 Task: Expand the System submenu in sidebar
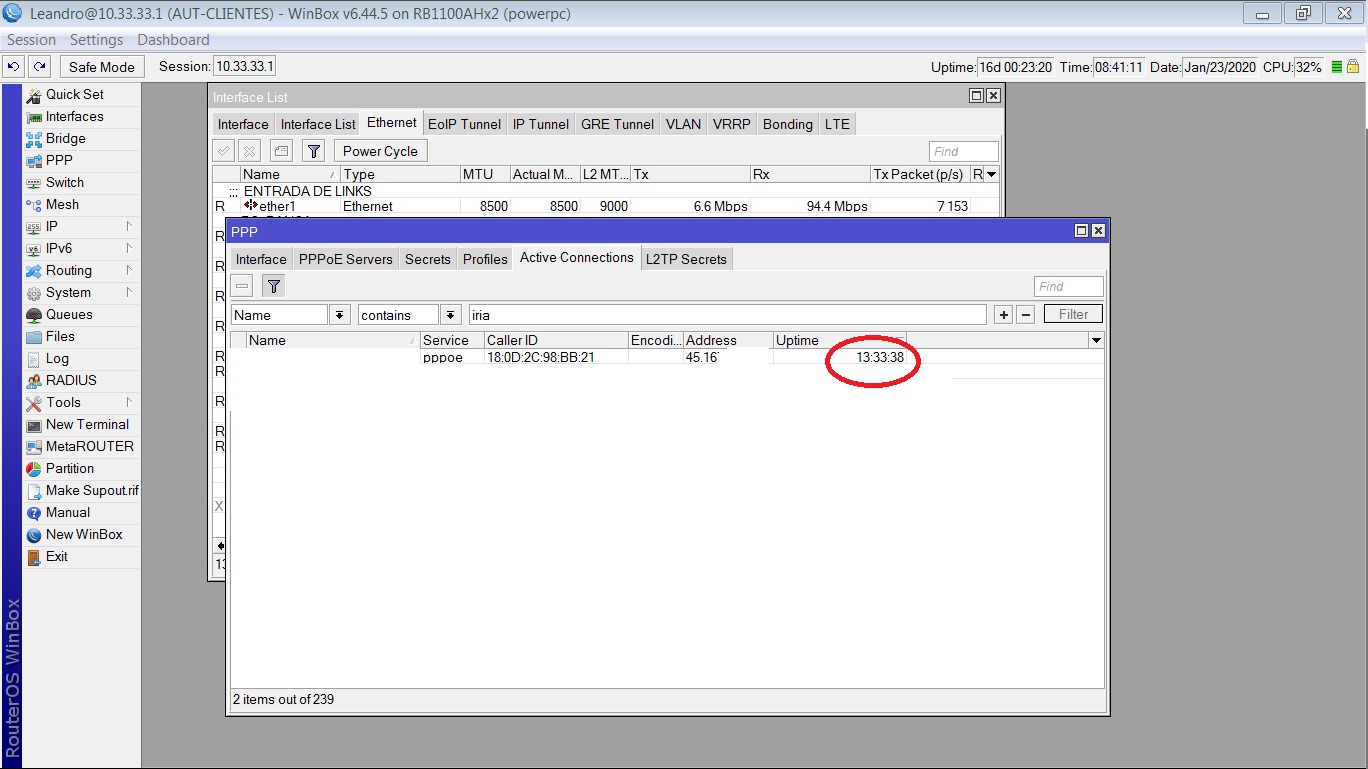click(129, 292)
